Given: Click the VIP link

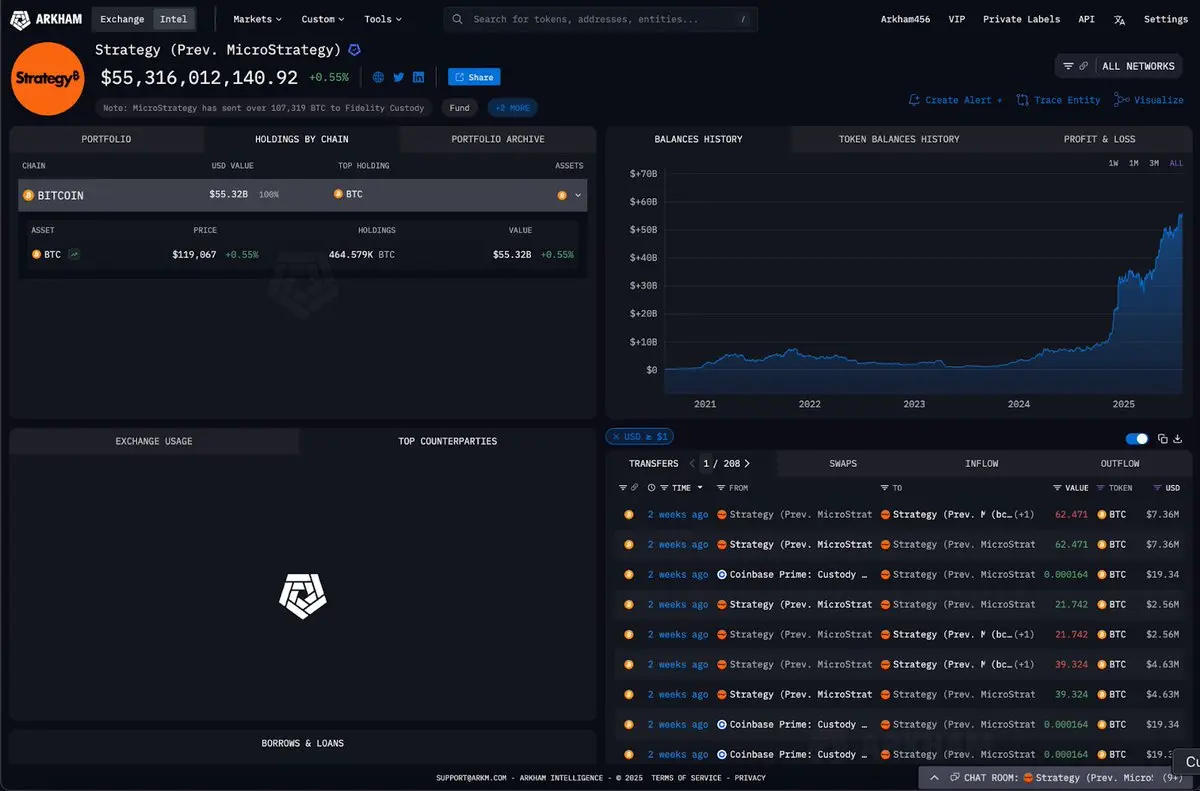Looking at the screenshot, I should (957, 19).
